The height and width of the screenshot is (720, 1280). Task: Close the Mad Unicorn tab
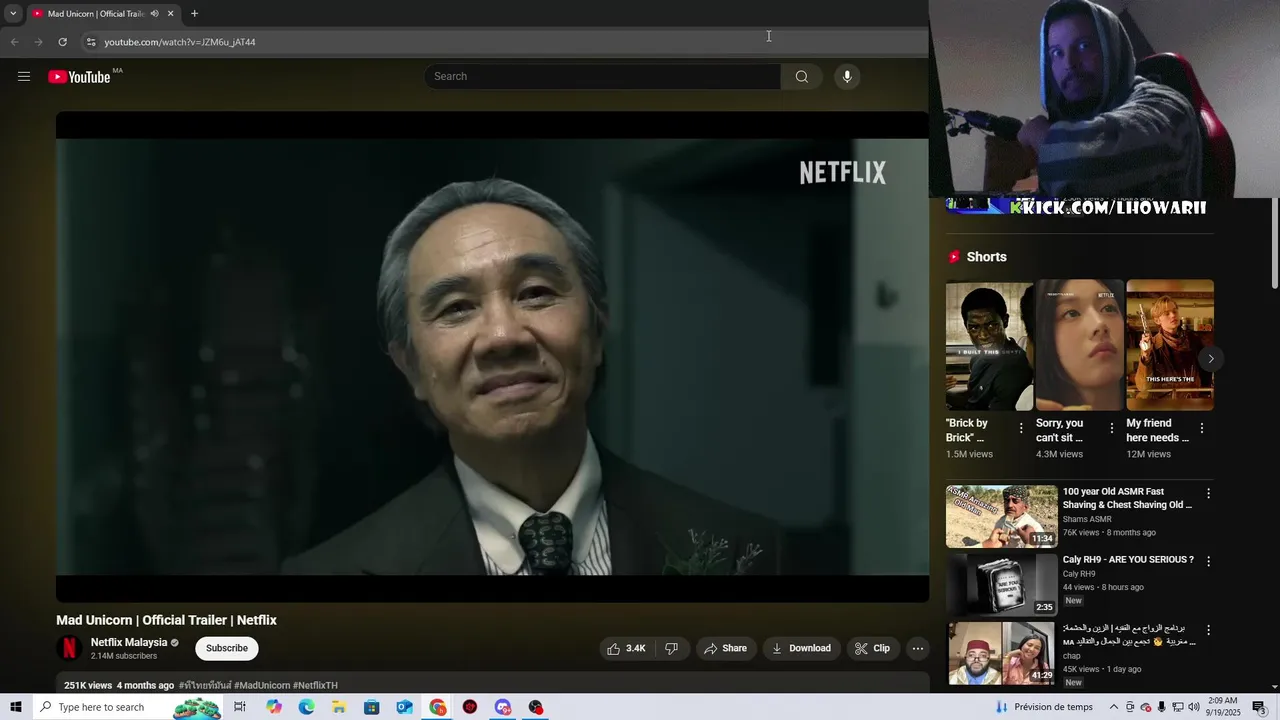coord(170,14)
